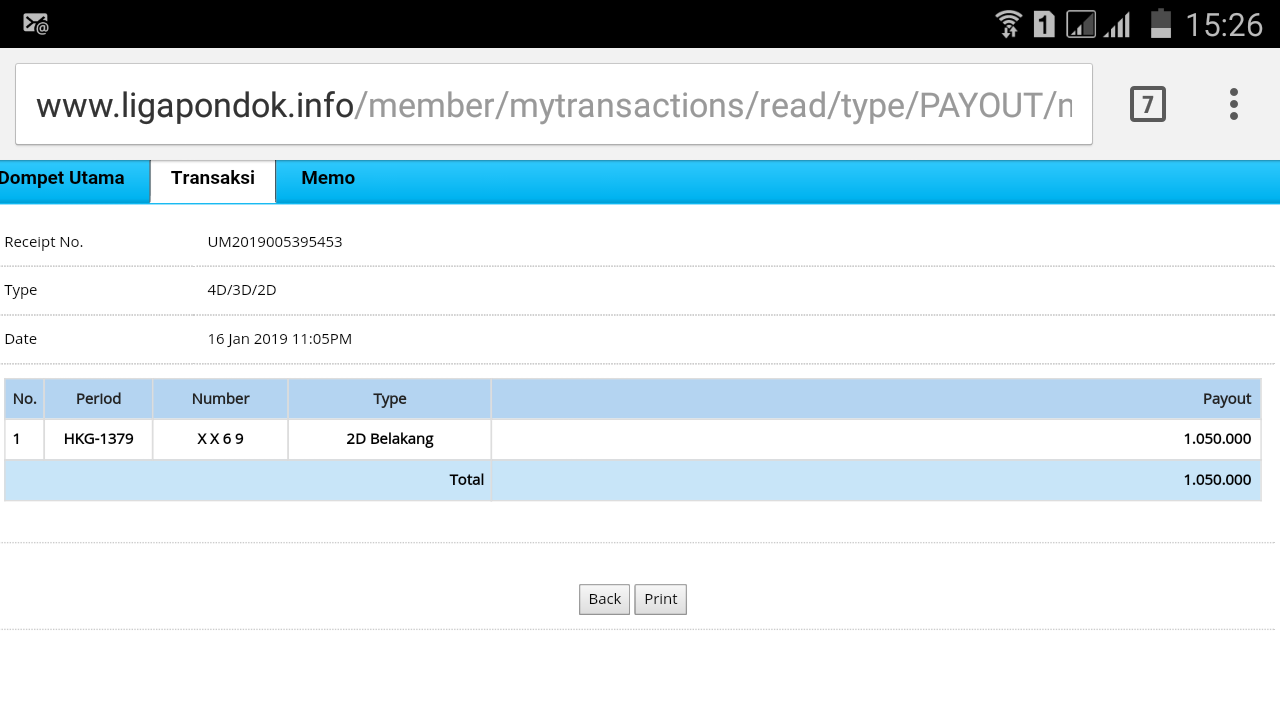
Task: Tap the SIM 1 indicator icon
Action: (x=1043, y=24)
